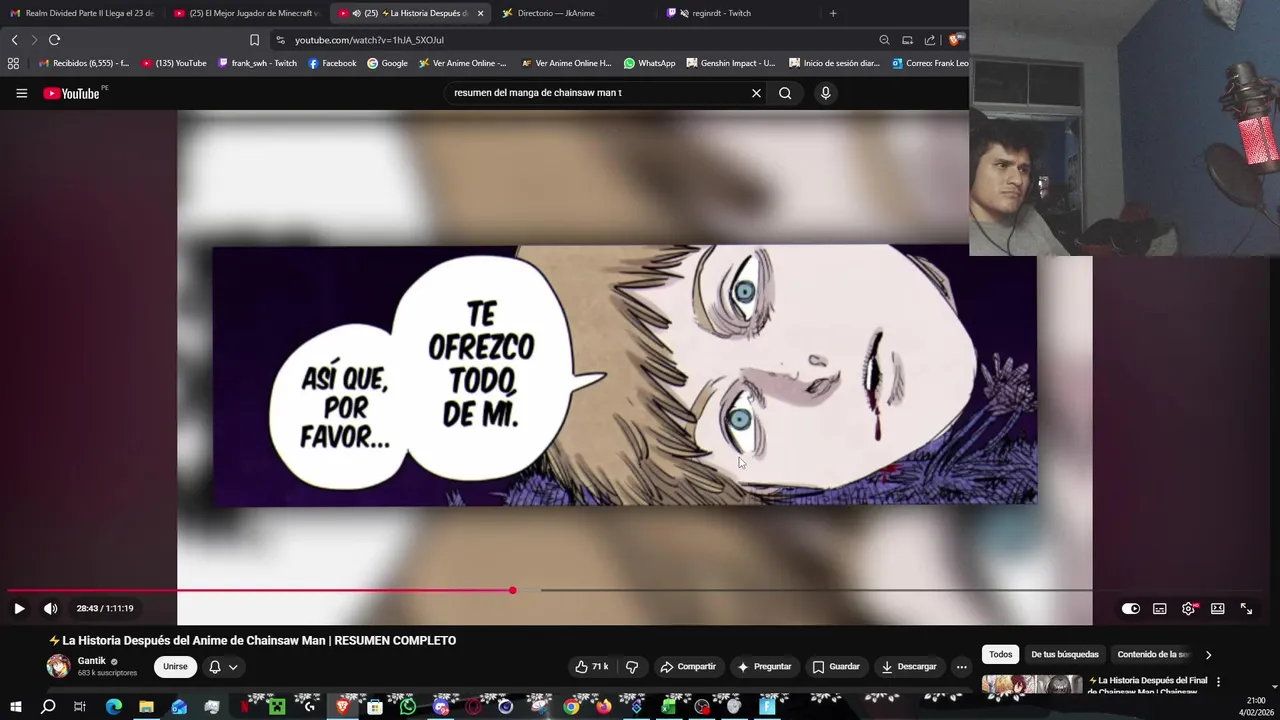Open Windows Start menu
This screenshot has height=720, width=1280.
[x=15, y=707]
